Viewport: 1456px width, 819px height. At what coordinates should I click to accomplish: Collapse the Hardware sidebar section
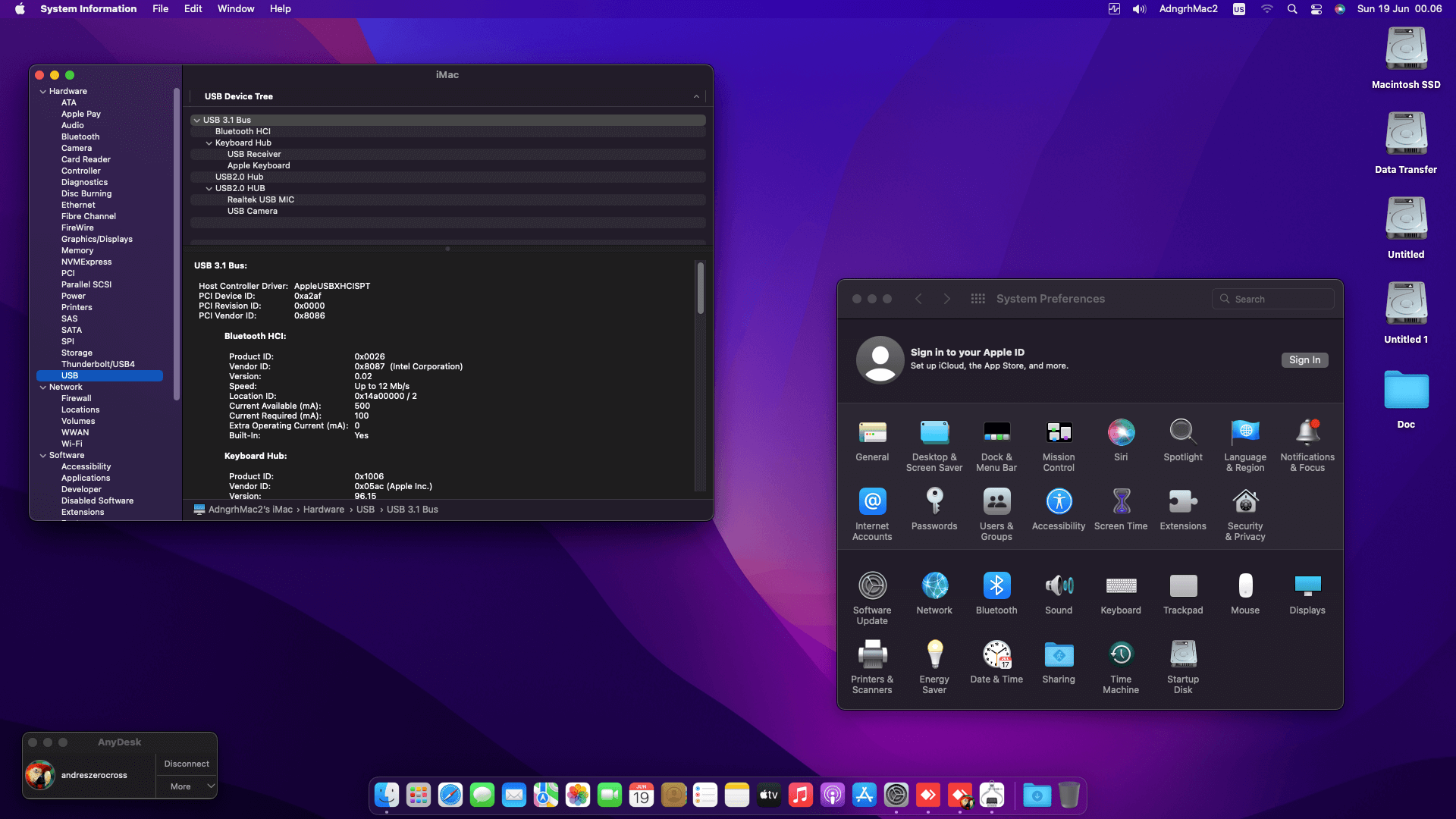point(43,91)
